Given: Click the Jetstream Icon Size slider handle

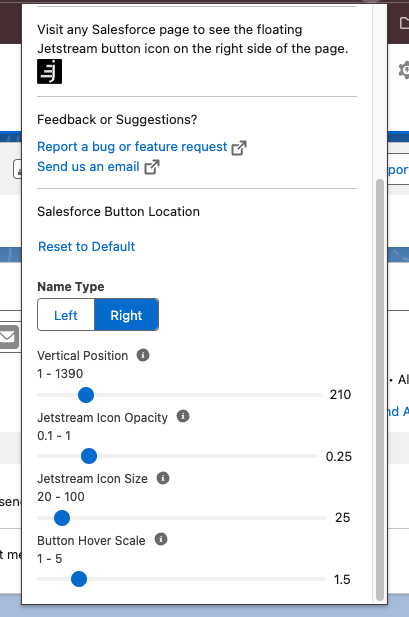Looking at the screenshot, I should 62,518.
